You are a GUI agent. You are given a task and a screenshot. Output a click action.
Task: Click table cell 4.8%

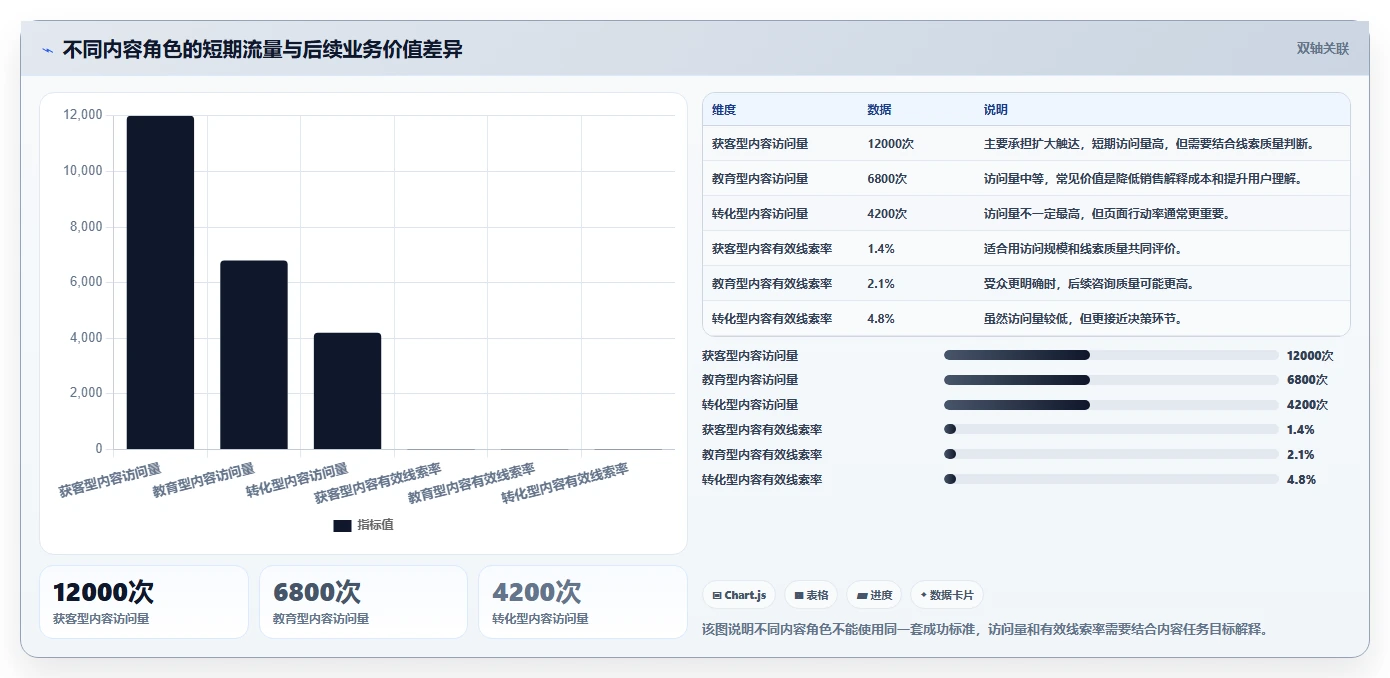click(881, 319)
